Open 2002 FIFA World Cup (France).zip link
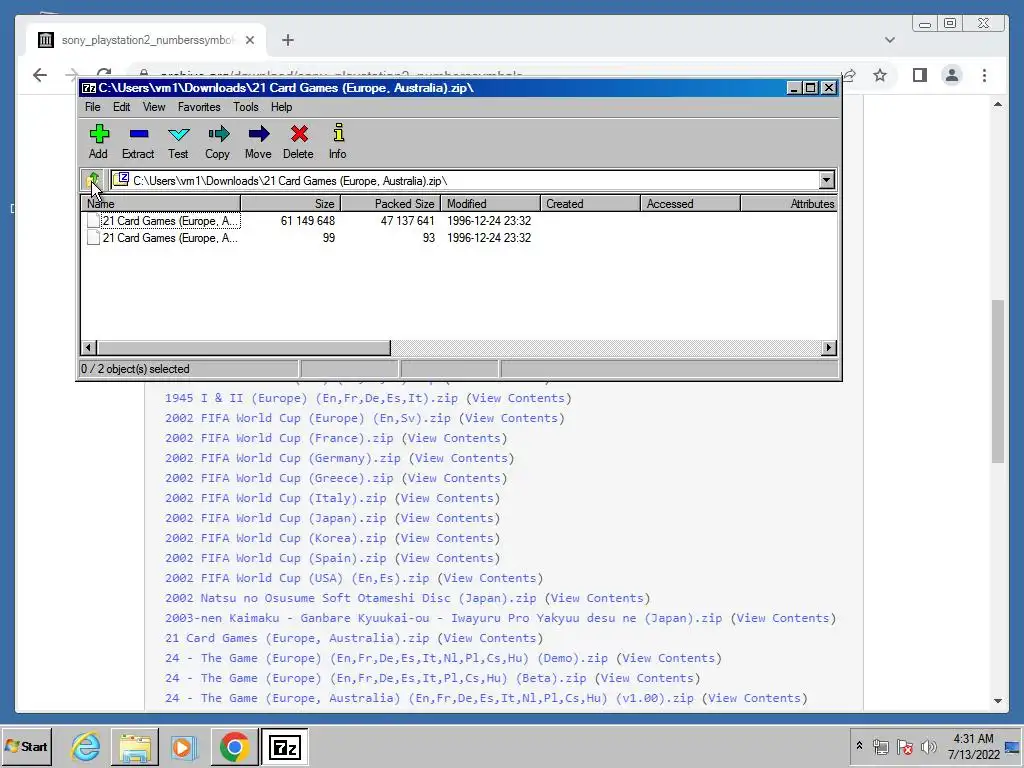 tap(279, 438)
